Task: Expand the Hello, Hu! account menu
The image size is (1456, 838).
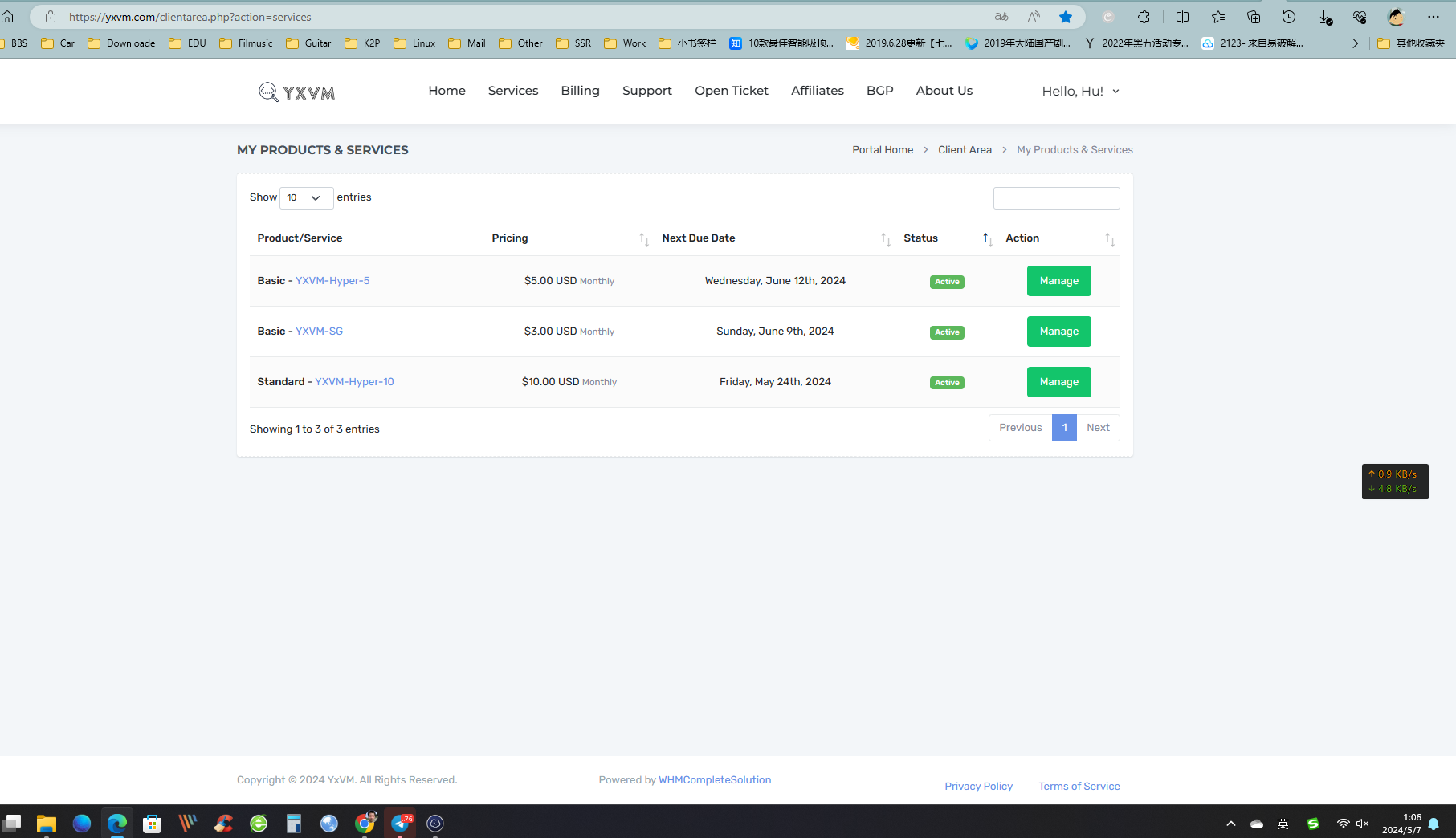Action: coord(1080,92)
